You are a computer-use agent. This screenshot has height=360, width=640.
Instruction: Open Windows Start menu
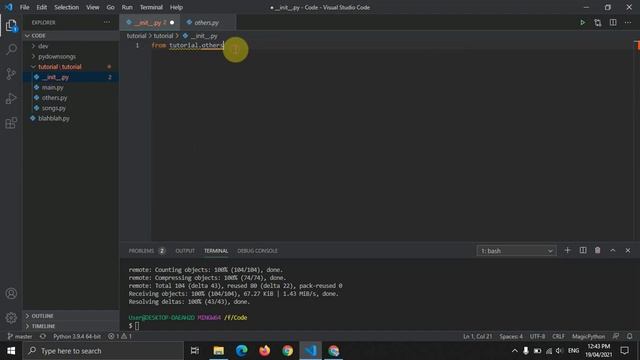coord(11,351)
